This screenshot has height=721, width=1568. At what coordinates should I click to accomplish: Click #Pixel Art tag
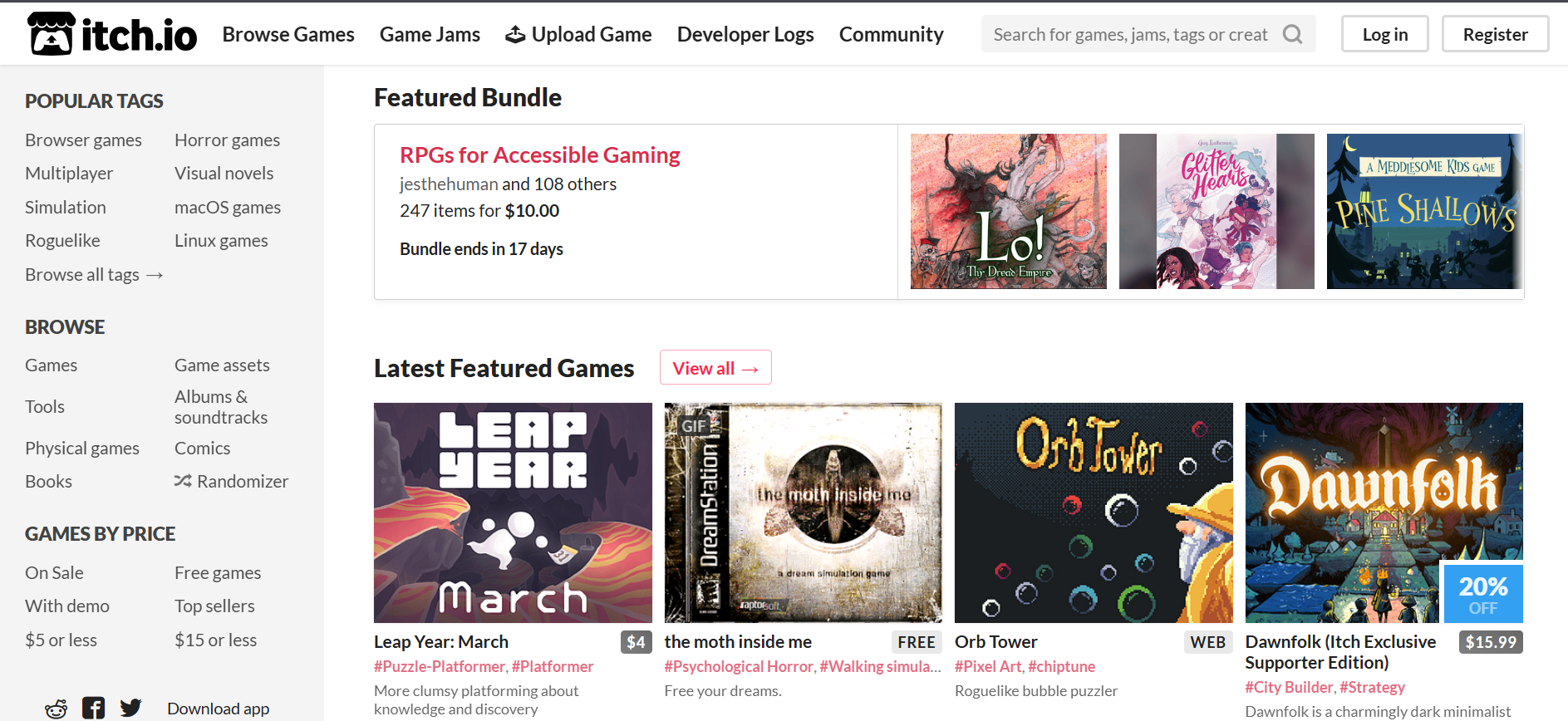pyautogui.click(x=988, y=667)
